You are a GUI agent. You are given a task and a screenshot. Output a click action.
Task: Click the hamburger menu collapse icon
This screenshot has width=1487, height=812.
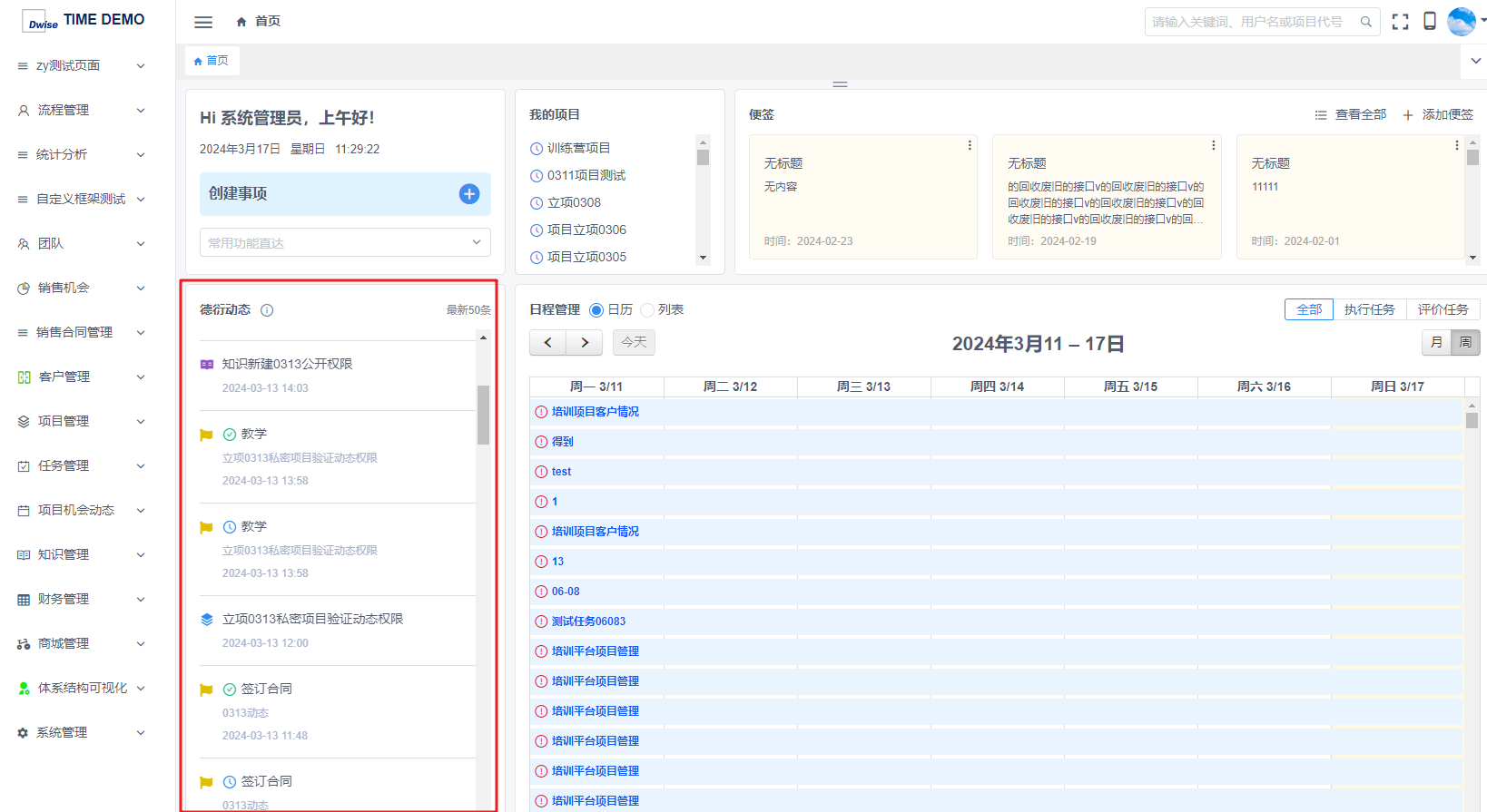(x=203, y=22)
